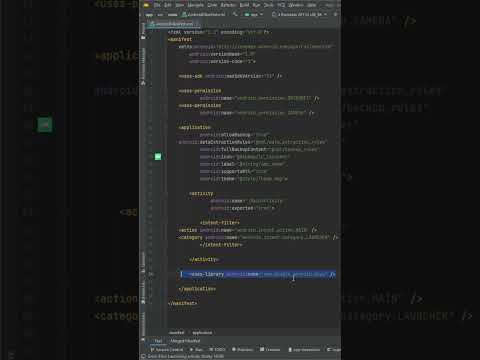Viewport: 480px width, 360px height.
Task: Open the Refactor menu
Action: coord(228,5)
